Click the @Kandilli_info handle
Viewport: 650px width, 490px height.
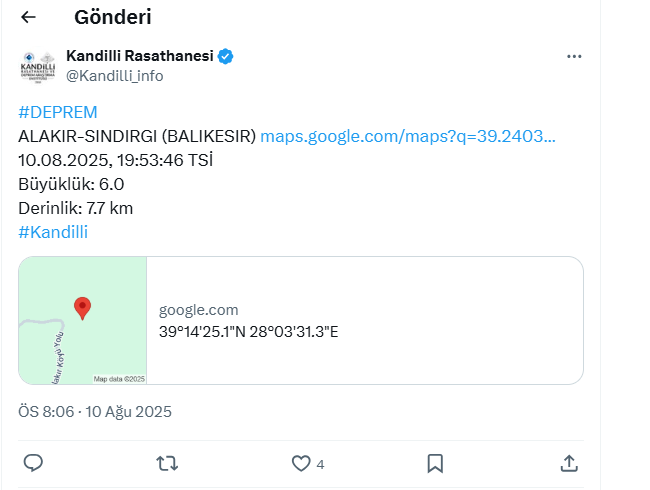115,76
